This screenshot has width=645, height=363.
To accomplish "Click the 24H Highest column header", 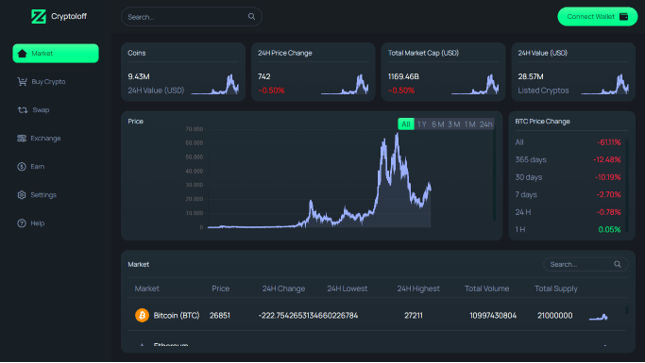I will 418,289.
